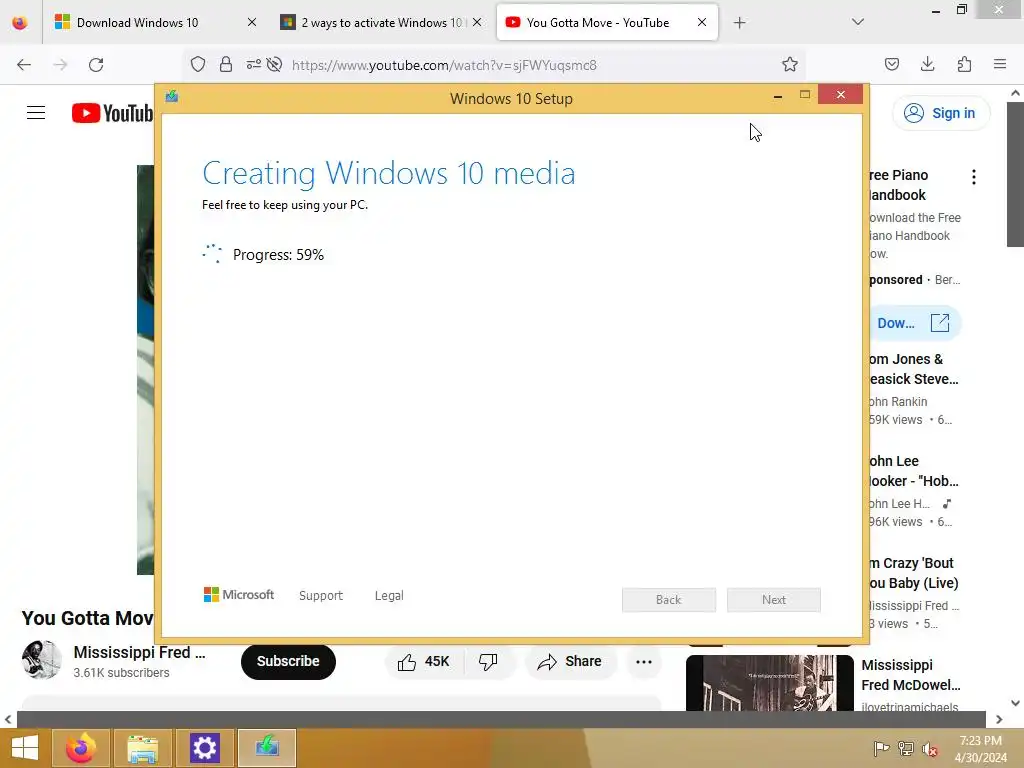
Task: Open site permissions icon in address bar
Action: click(x=253, y=65)
